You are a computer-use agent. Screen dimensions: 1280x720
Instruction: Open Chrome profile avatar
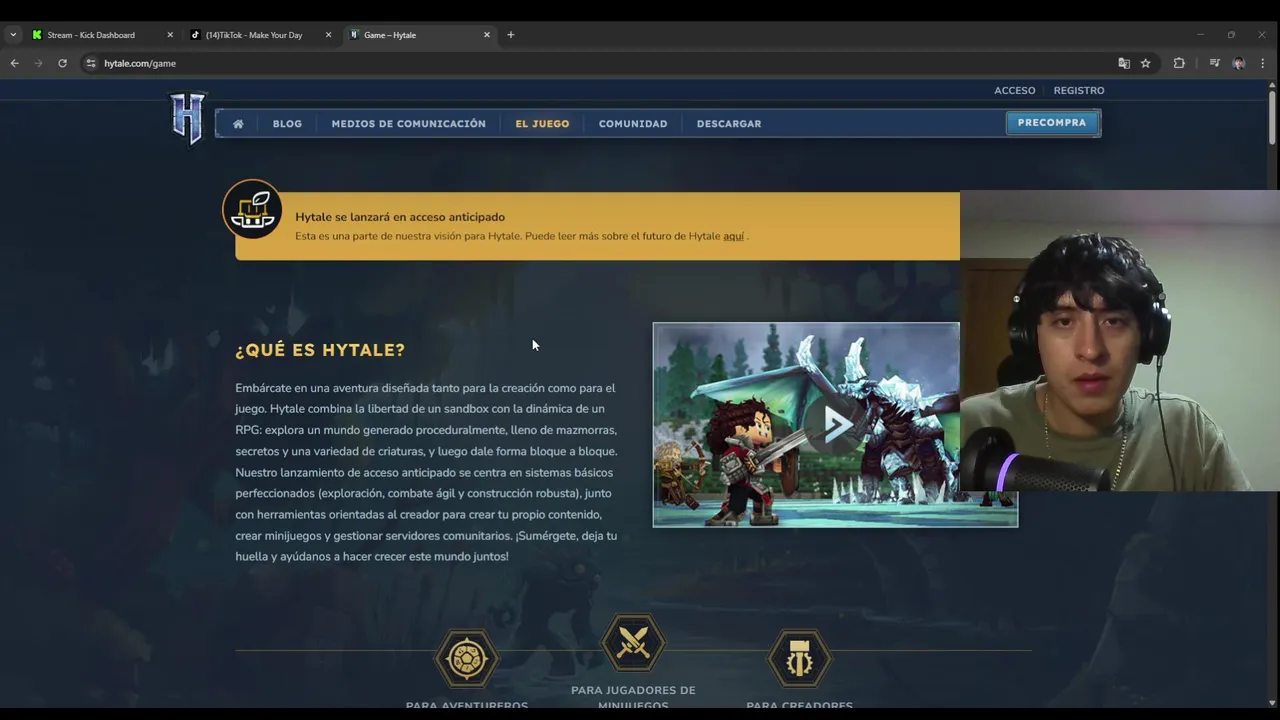click(1239, 63)
